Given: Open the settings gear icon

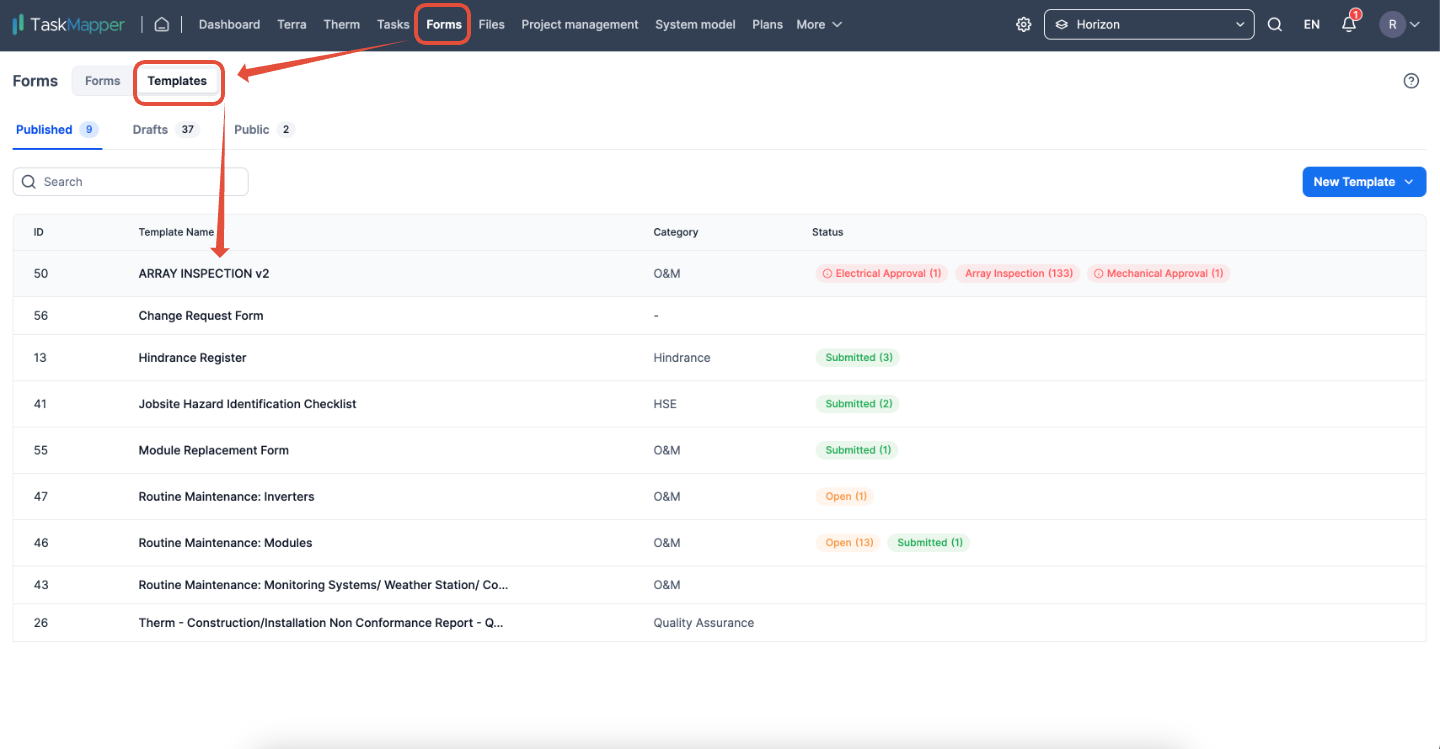Looking at the screenshot, I should point(1023,24).
